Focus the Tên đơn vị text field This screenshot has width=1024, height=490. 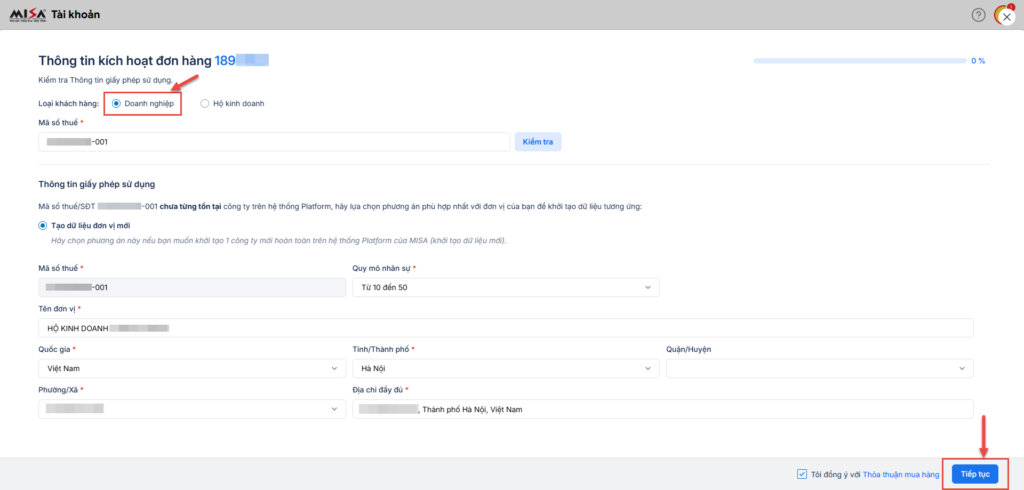506,328
